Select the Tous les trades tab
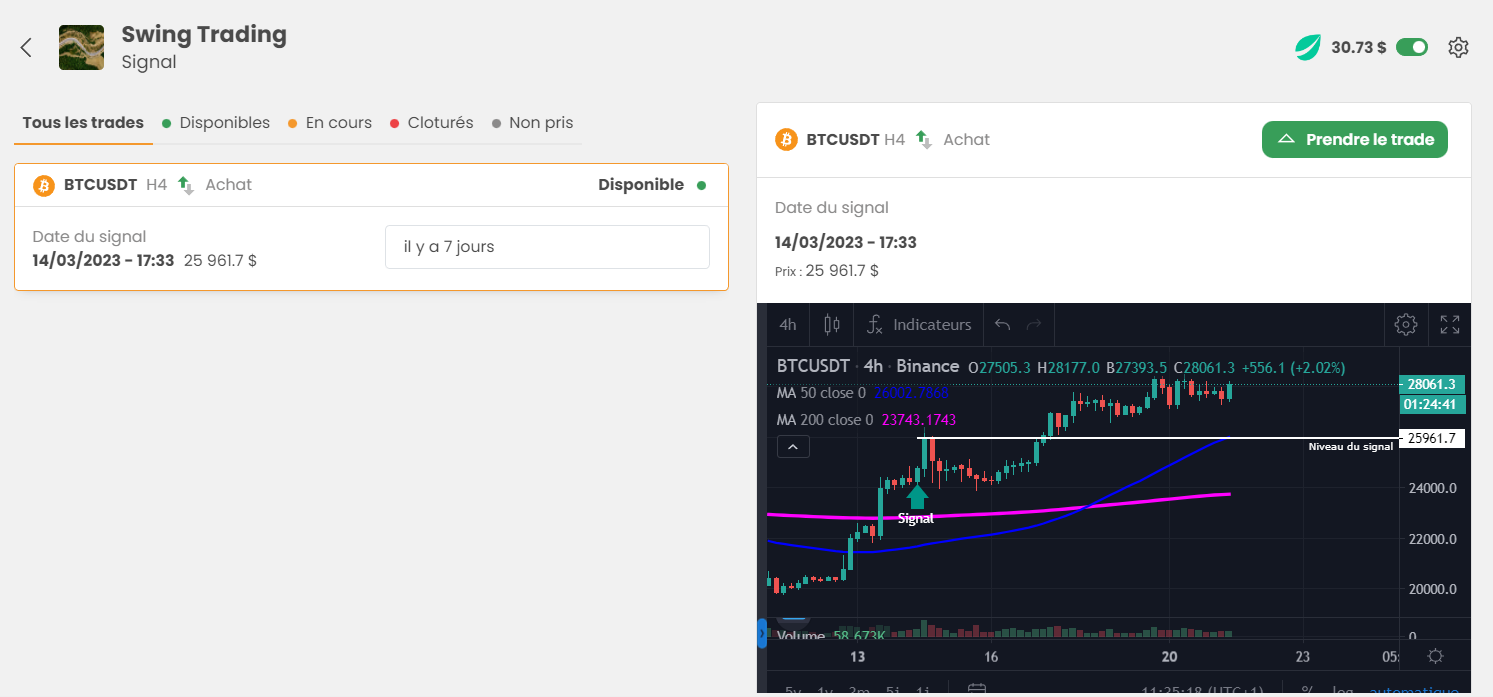The width and height of the screenshot is (1493, 697). [83, 123]
